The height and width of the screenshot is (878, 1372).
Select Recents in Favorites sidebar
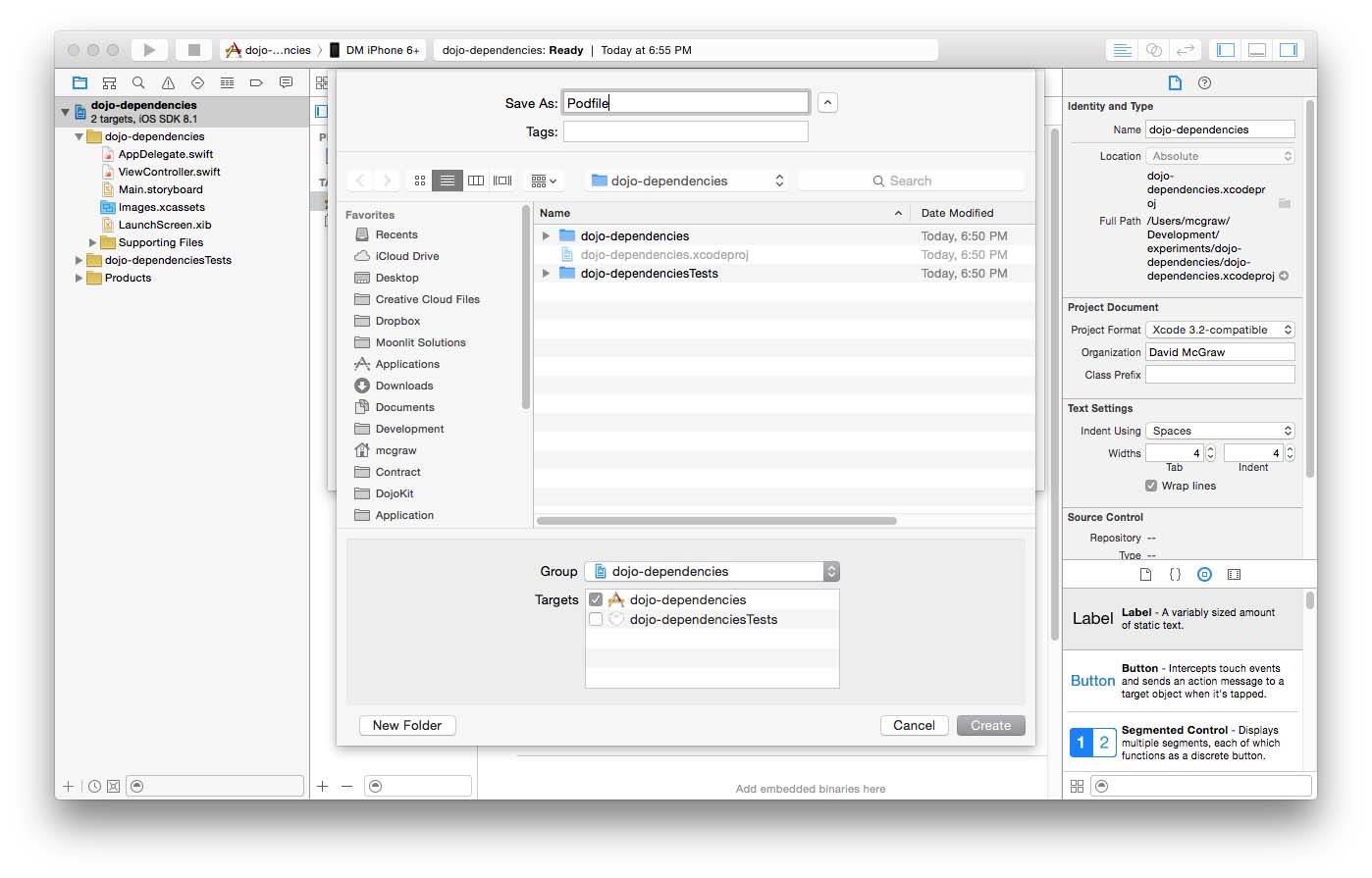pos(396,234)
